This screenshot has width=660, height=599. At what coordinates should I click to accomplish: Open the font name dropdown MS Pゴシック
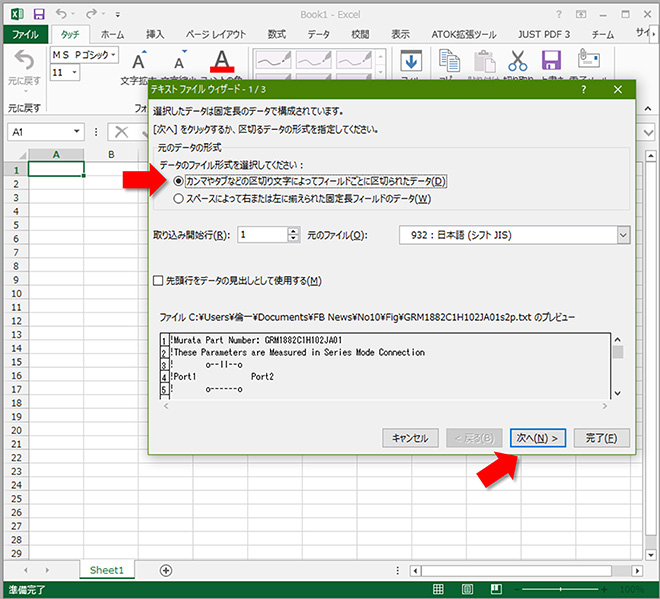pyautogui.click(x=113, y=55)
